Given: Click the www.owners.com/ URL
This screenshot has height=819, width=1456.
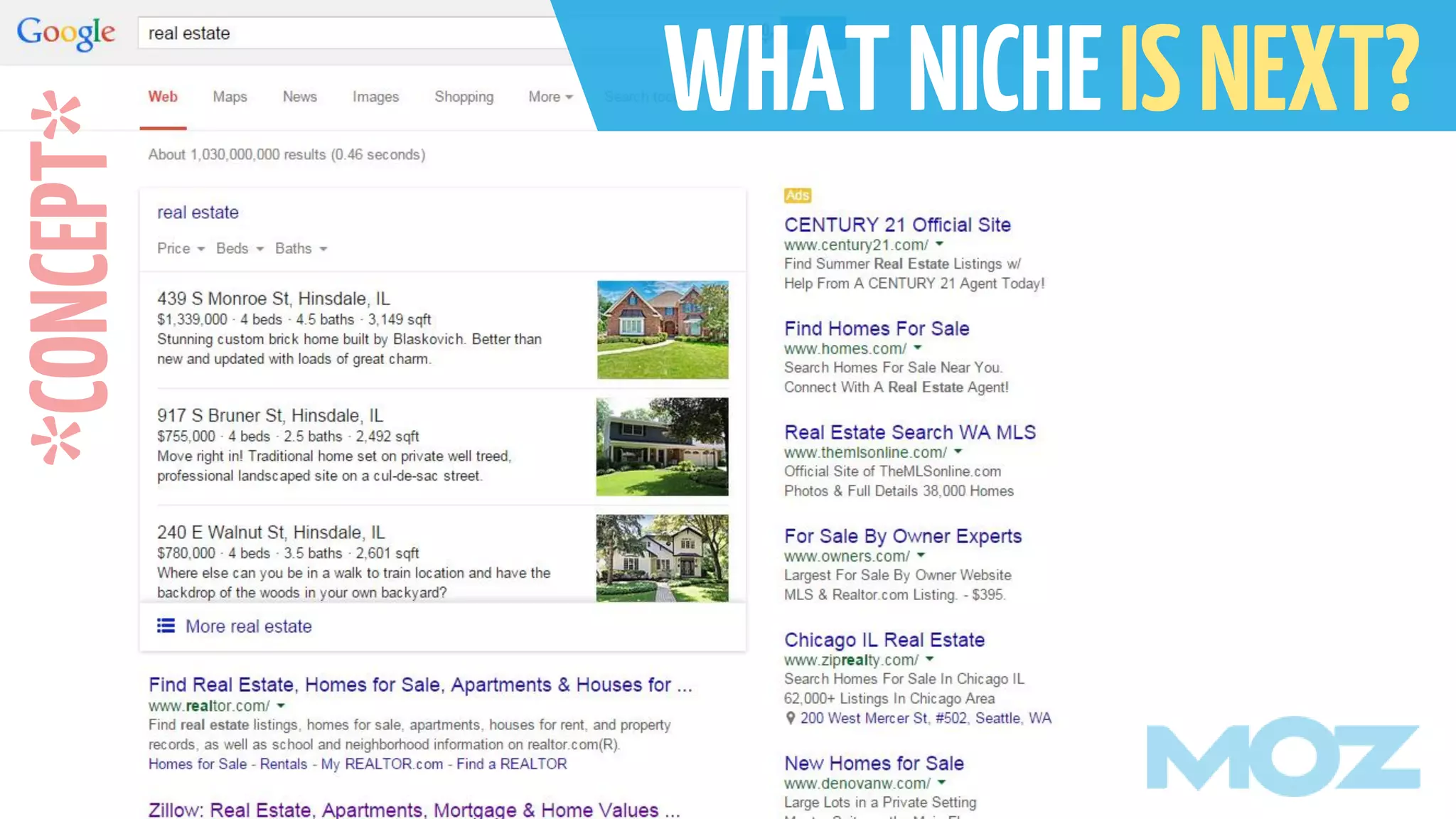Looking at the screenshot, I should click(847, 556).
